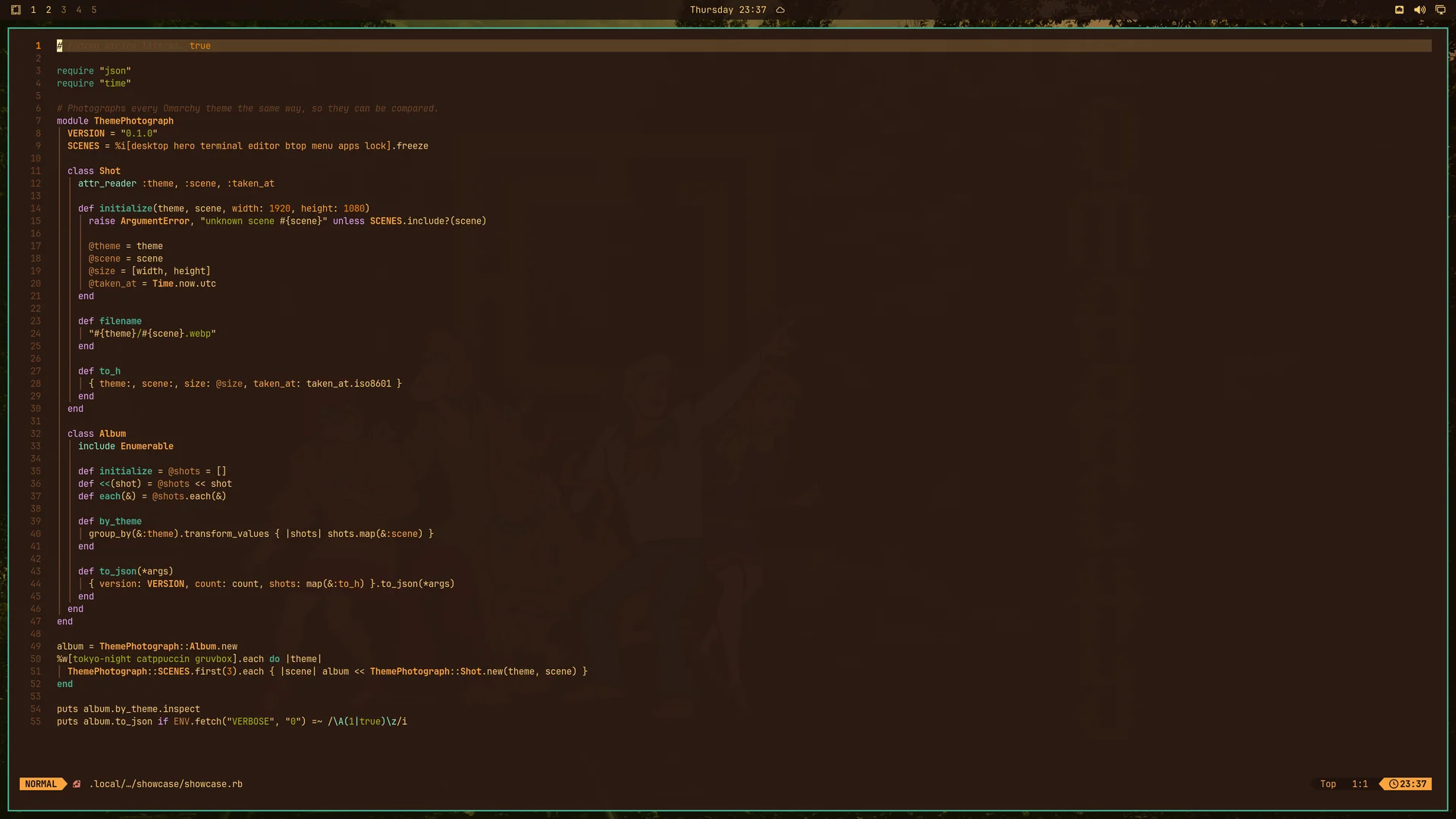Click the display monitor icon in the tray

(x=1440, y=10)
